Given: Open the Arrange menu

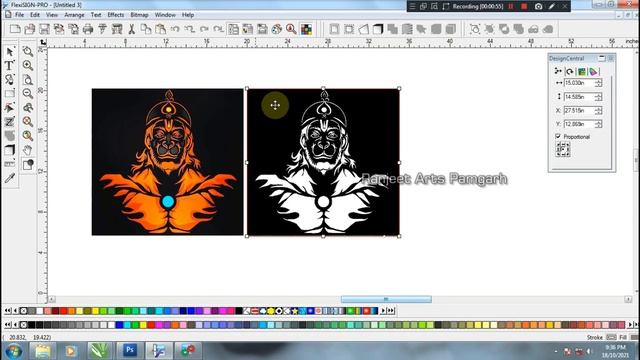Looking at the screenshot, I should coord(74,15).
